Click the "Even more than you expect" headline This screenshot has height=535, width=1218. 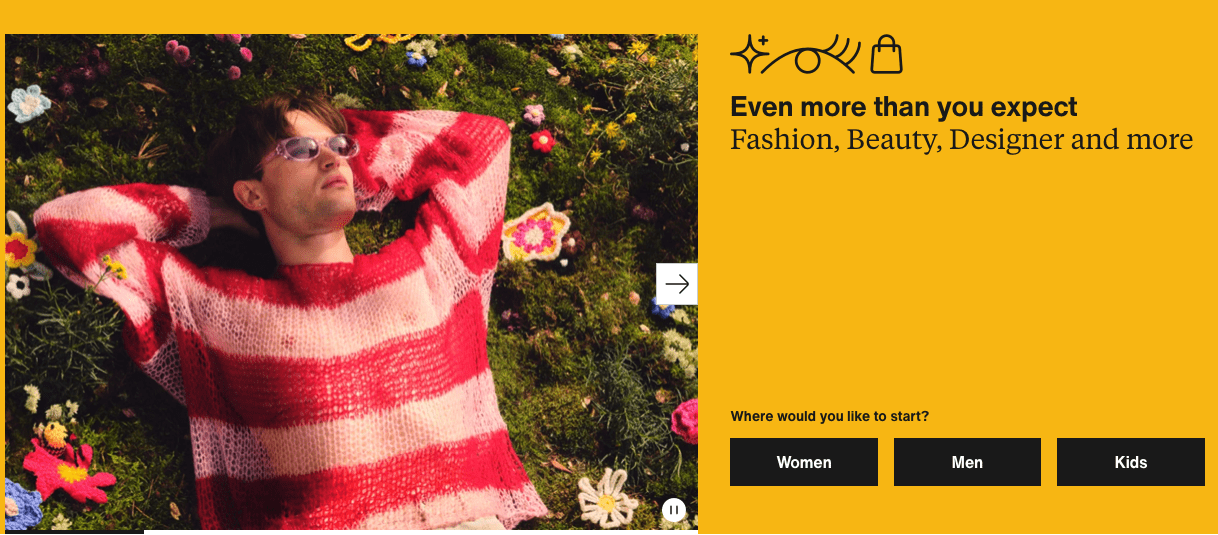904,107
